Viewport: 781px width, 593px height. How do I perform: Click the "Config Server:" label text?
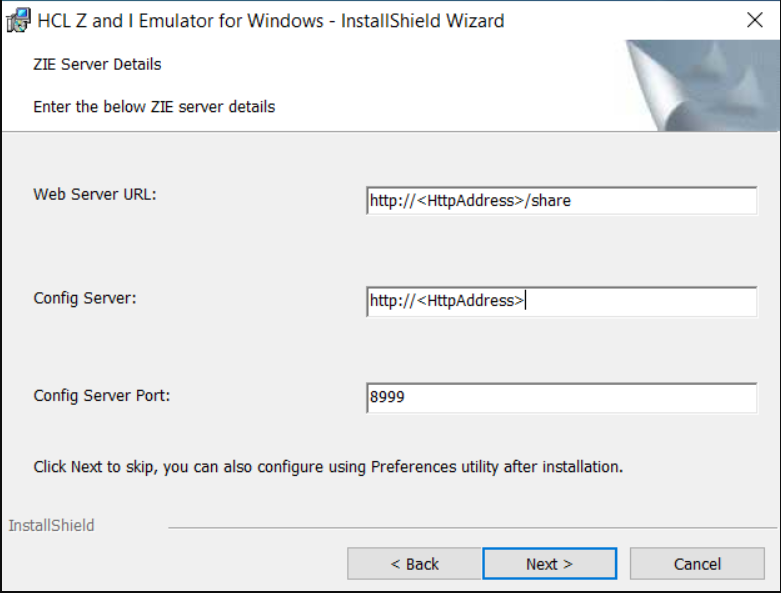tap(84, 298)
